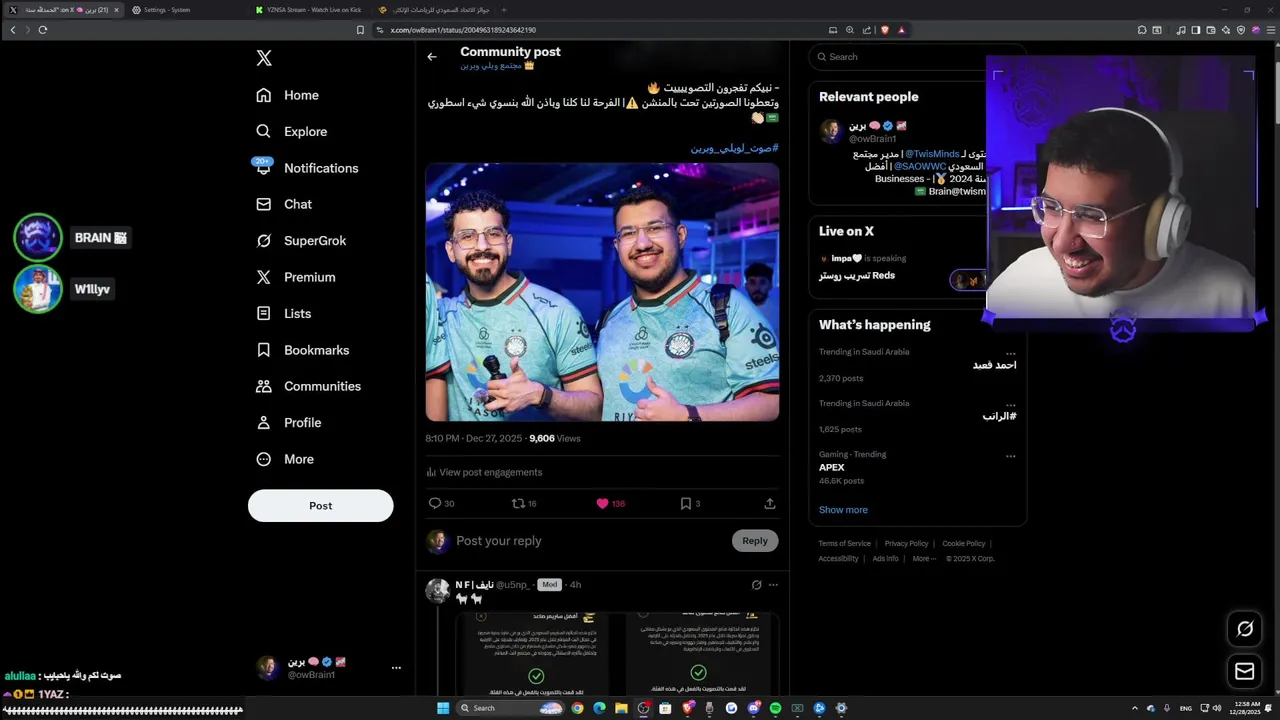Open Home in the X sidebar
The image size is (1280, 720).
pyautogui.click(x=288, y=95)
